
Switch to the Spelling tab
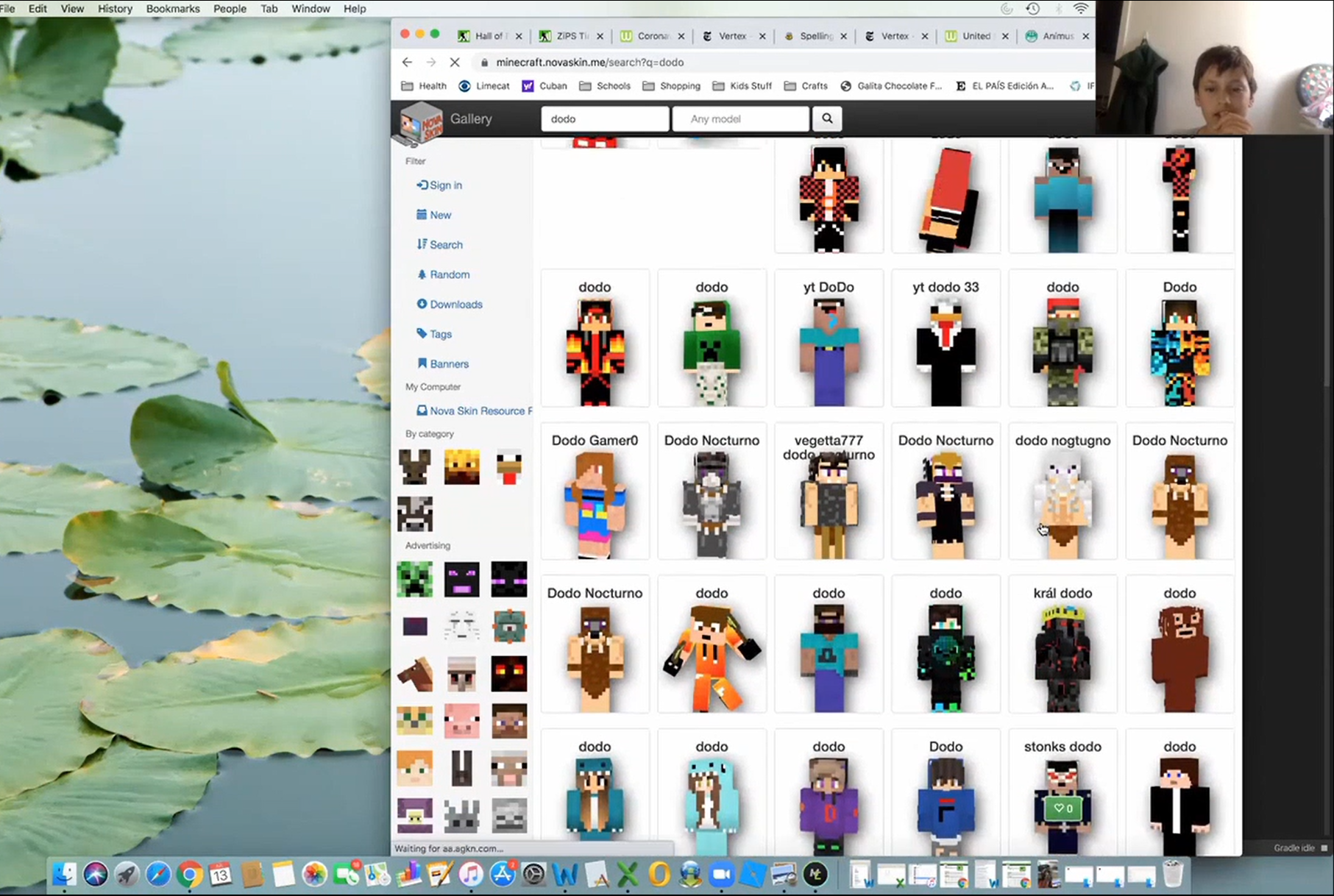pyautogui.click(x=815, y=36)
